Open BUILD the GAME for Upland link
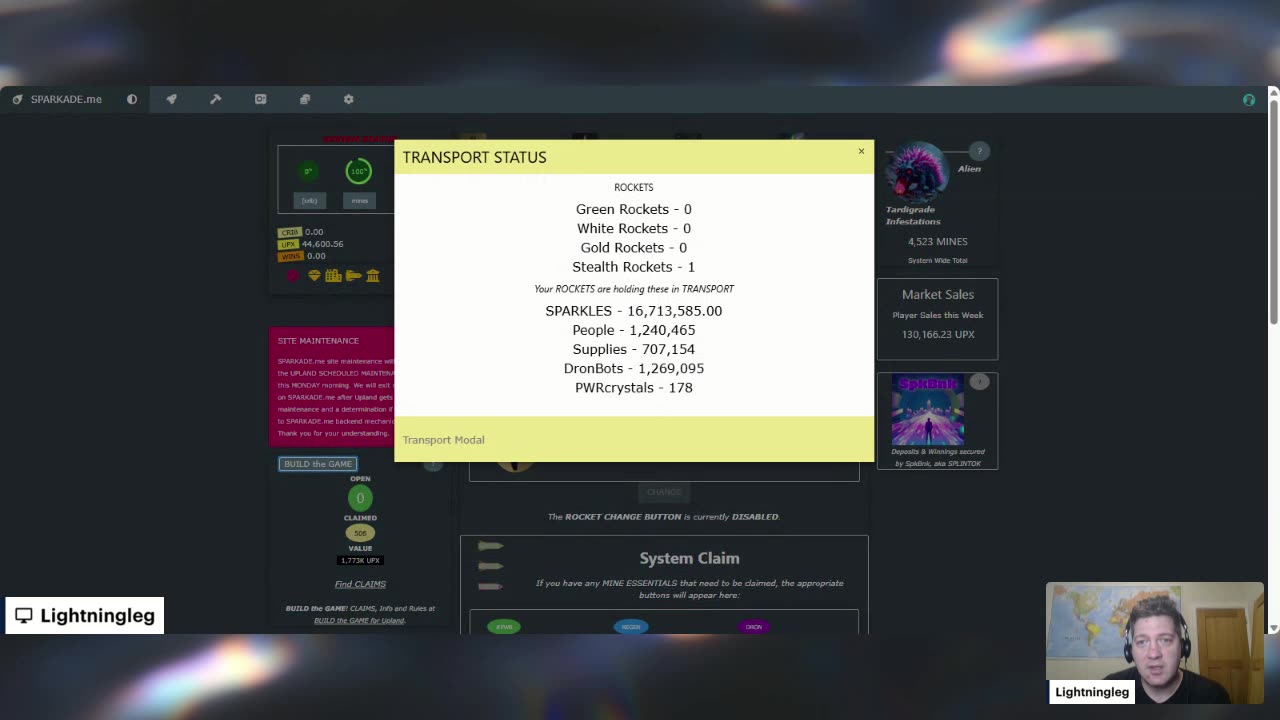Image resolution: width=1280 pixels, height=720 pixels. point(359,620)
